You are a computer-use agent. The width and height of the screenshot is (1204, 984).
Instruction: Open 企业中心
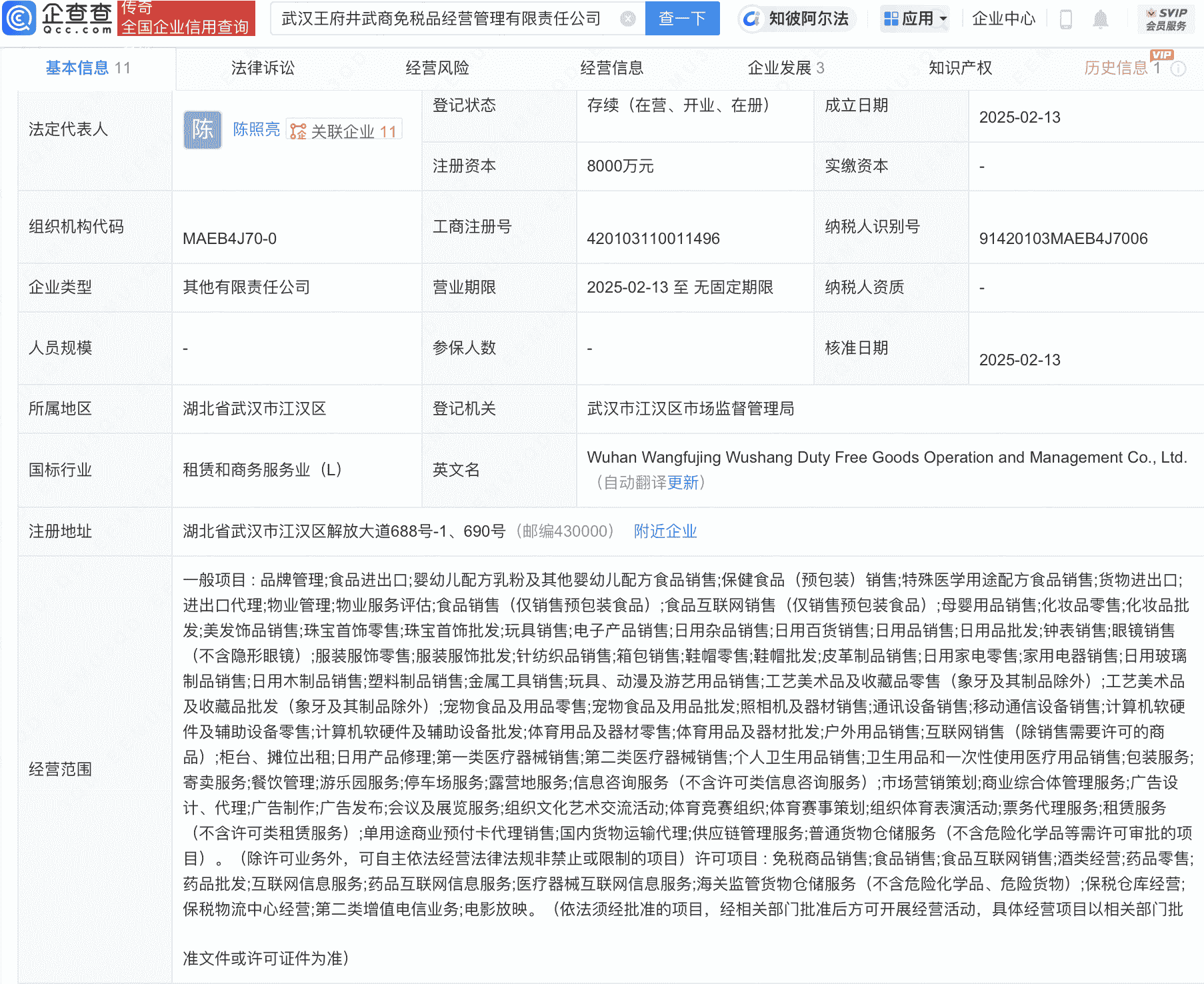(1003, 19)
